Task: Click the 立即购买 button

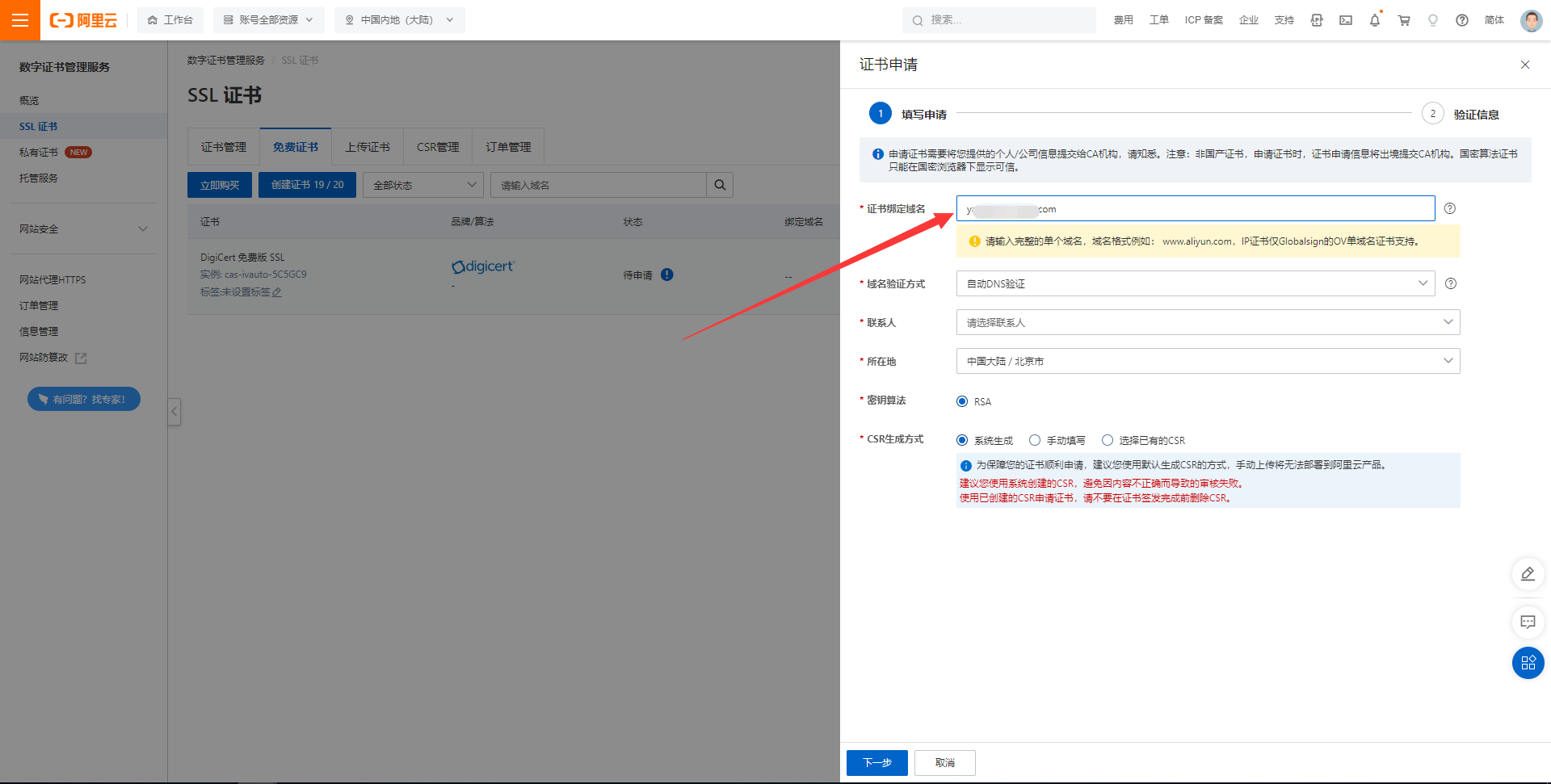Action: 220,185
